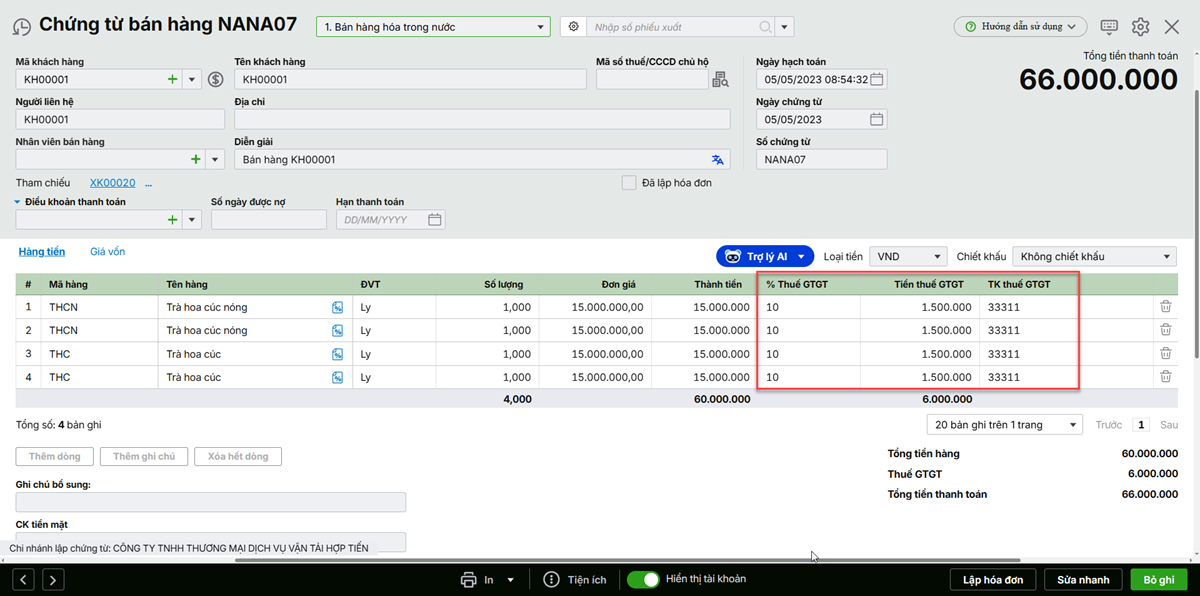The image size is (1200, 596).
Task: Click the dollar icon next to customer code
Action: click(215, 79)
